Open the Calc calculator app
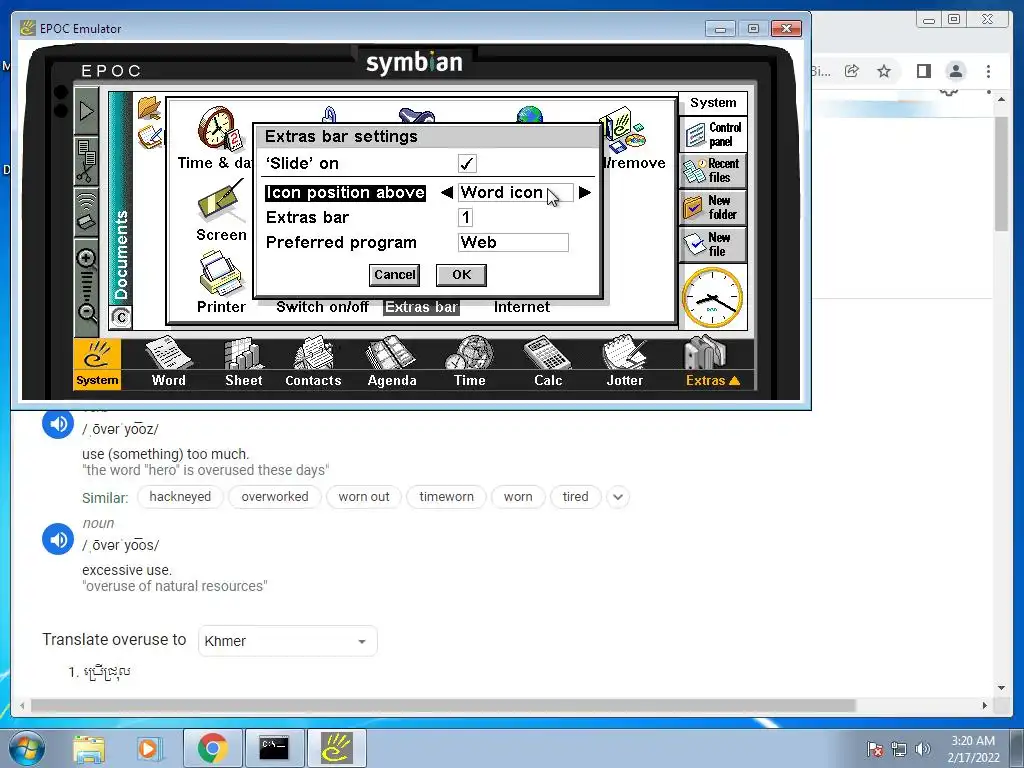1024x768 pixels. (548, 363)
